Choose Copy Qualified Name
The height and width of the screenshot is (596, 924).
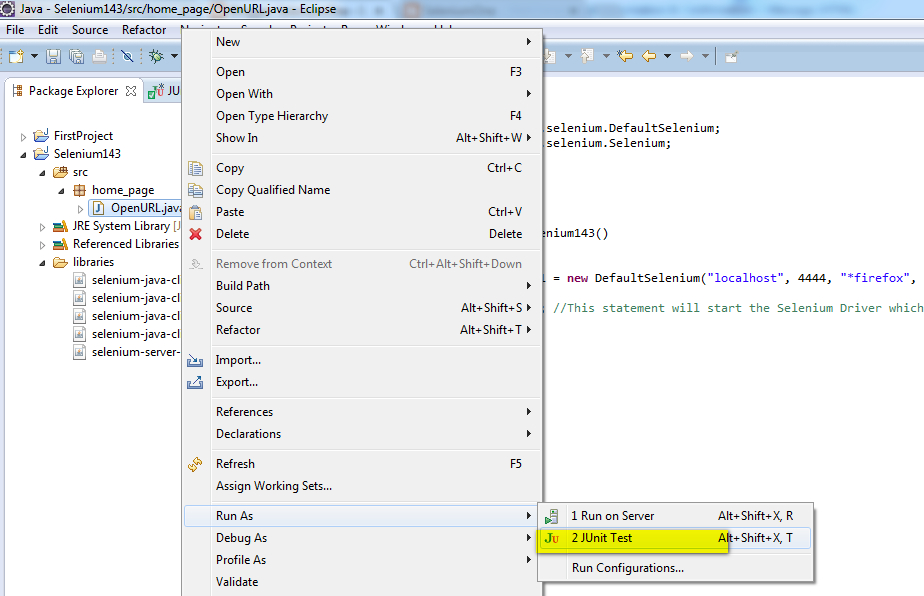[361, 190]
